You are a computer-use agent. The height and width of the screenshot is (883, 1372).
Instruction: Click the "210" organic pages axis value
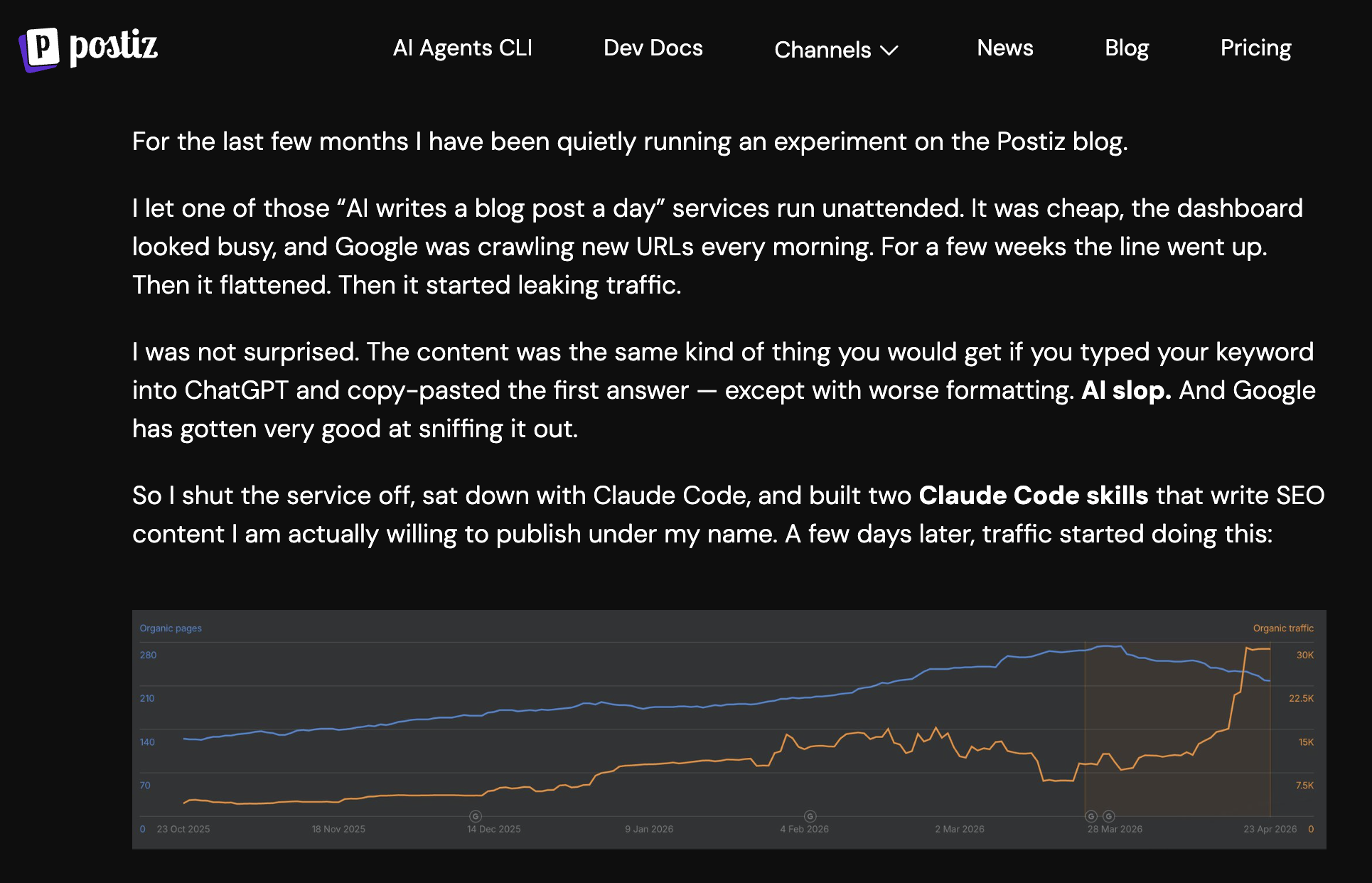click(147, 699)
